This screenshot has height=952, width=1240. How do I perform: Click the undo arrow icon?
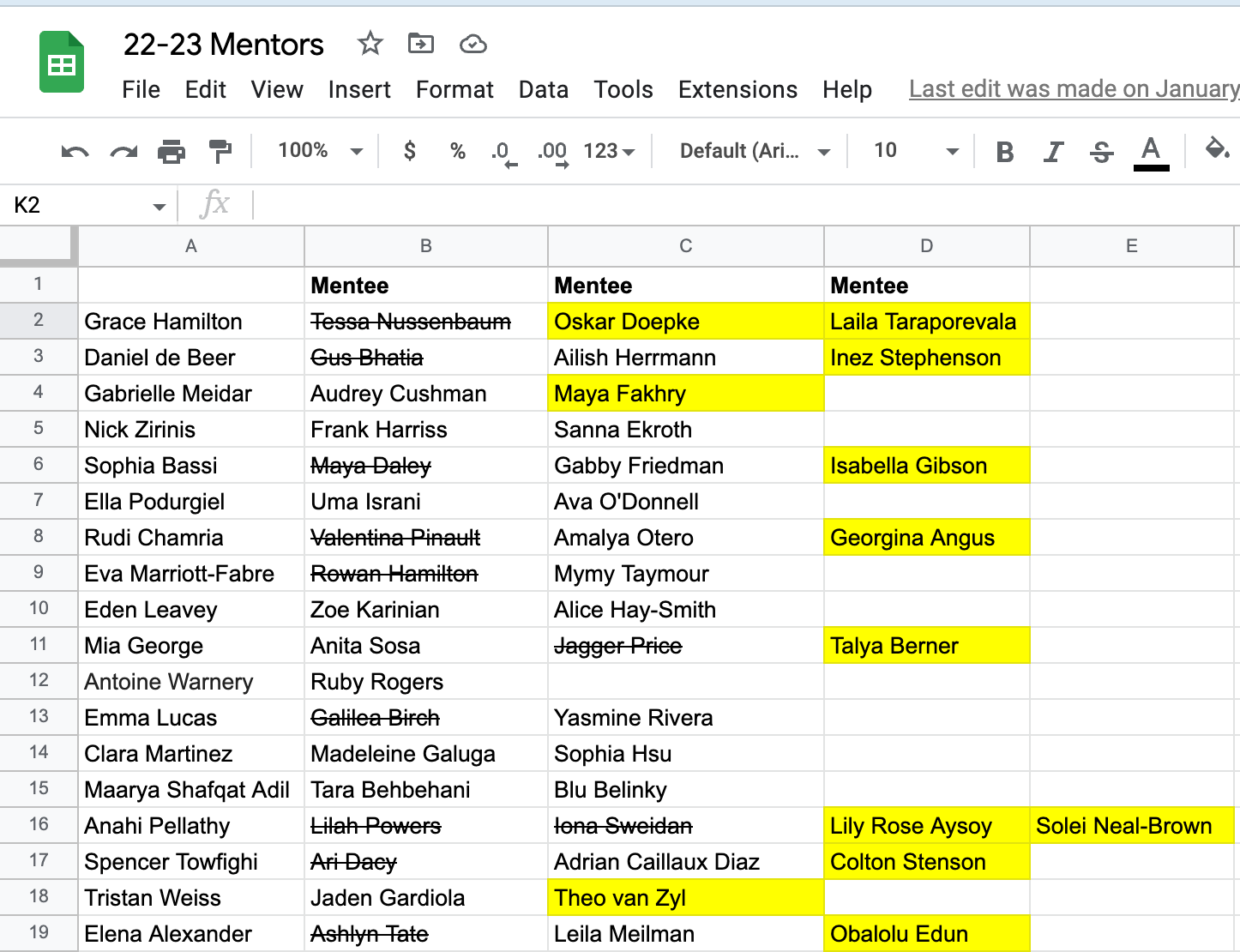[x=75, y=152]
